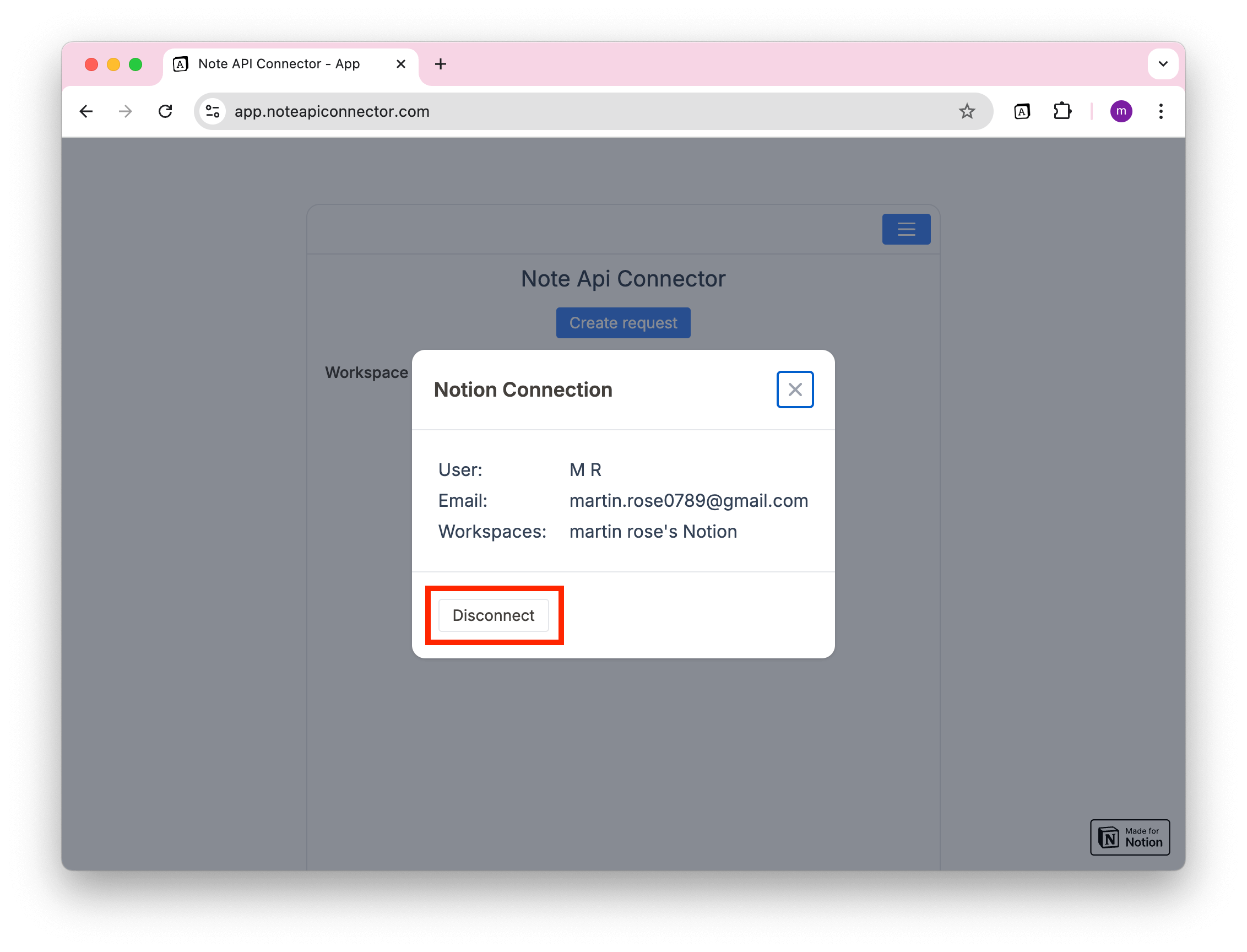The width and height of the screenshot is (1247, 952).
Task: Close the Notion Connection dialog
Action: click(x=795, y=390)
